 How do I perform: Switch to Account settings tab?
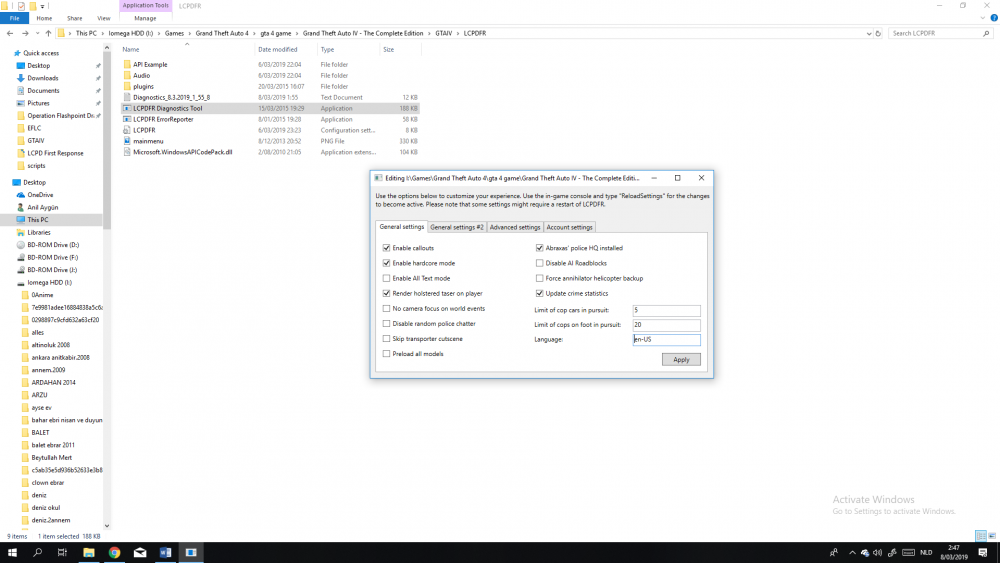(570, 227)
